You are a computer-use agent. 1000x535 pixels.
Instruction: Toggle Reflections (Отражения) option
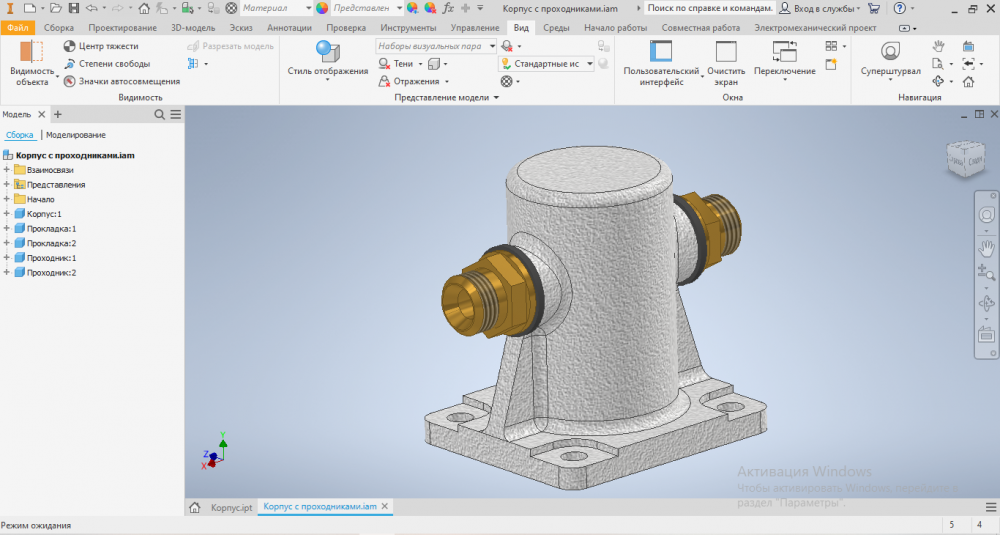409,82
